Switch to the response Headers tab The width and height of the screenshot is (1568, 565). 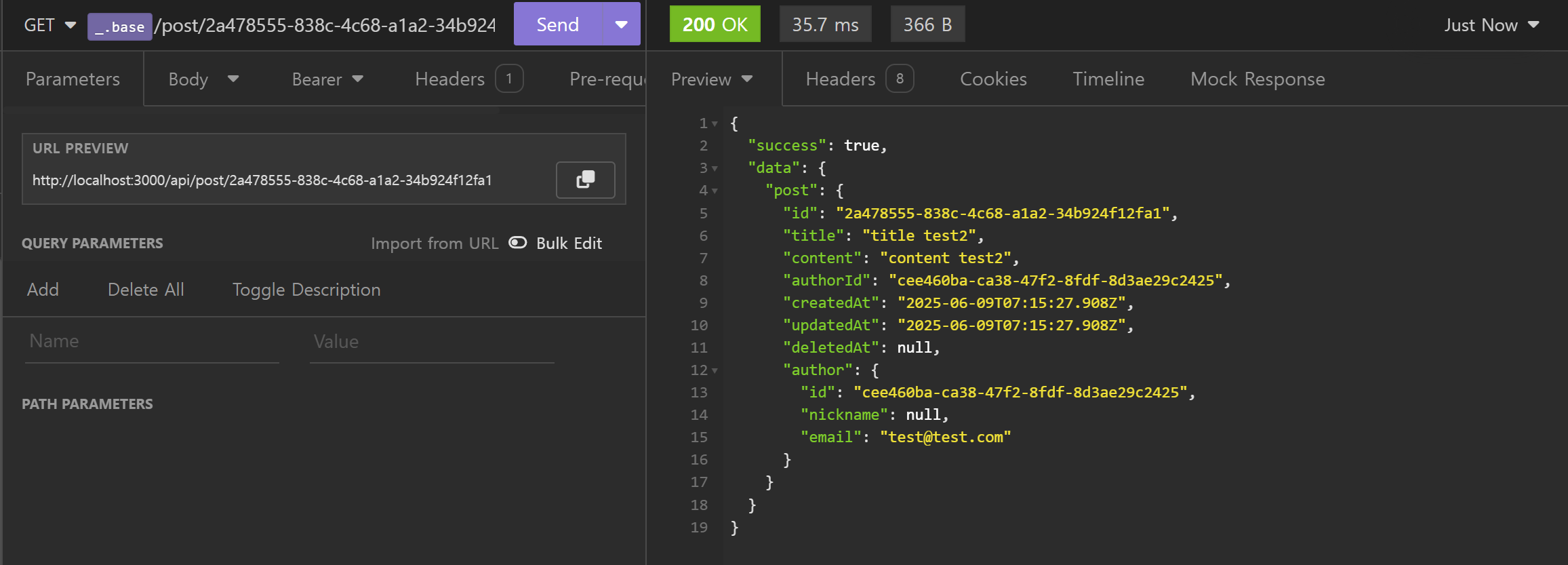[859, 79]
